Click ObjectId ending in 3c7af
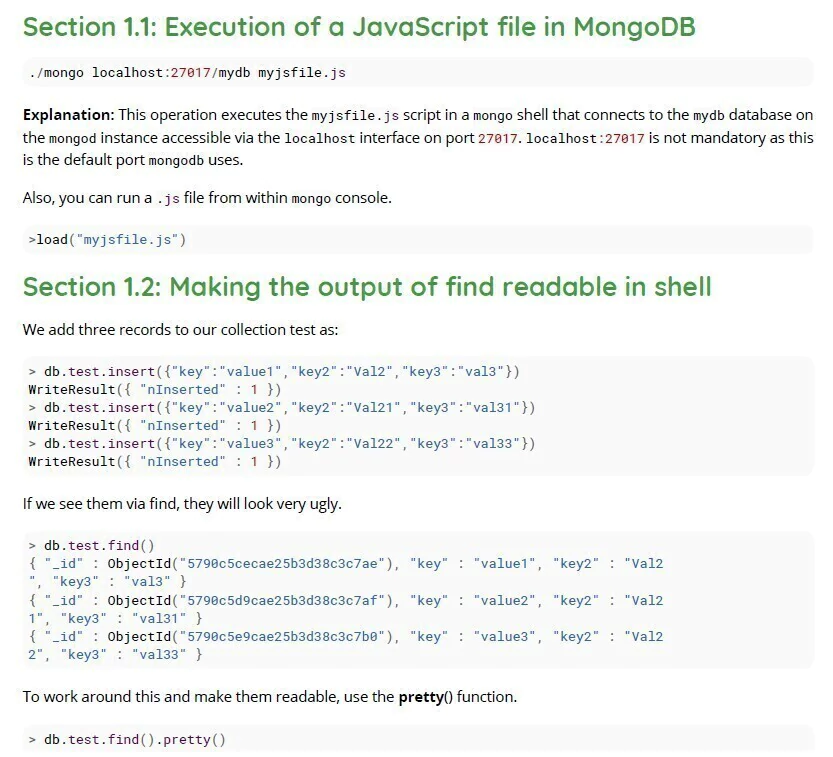 254,600
